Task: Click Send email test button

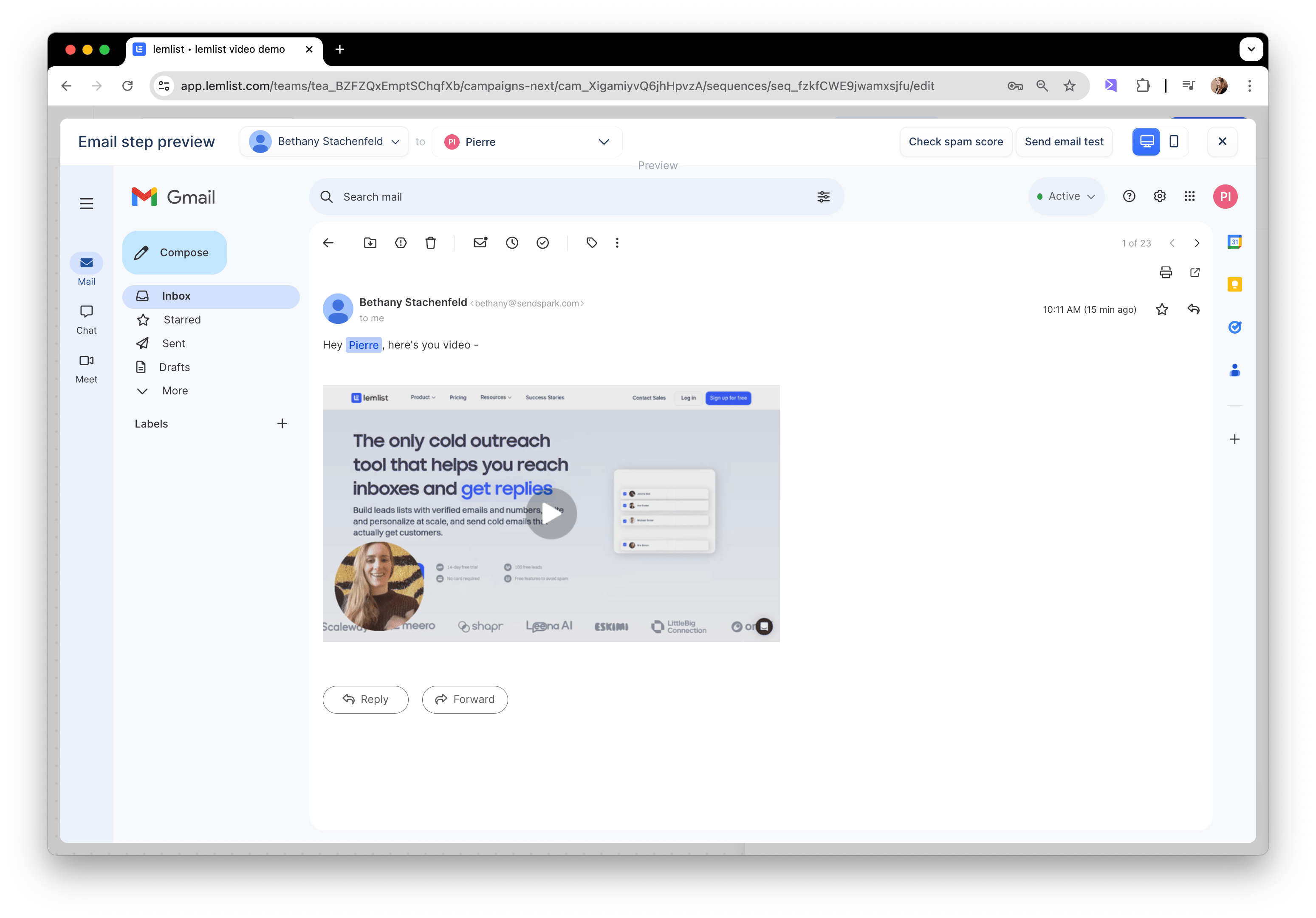Action: [x=1064, y=142]
